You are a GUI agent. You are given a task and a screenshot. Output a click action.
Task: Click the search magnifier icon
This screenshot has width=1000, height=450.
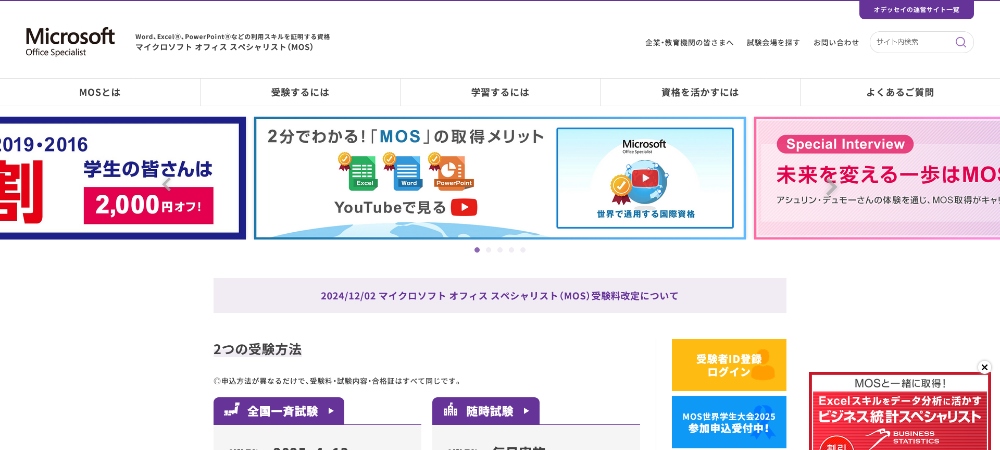point(960,42)
